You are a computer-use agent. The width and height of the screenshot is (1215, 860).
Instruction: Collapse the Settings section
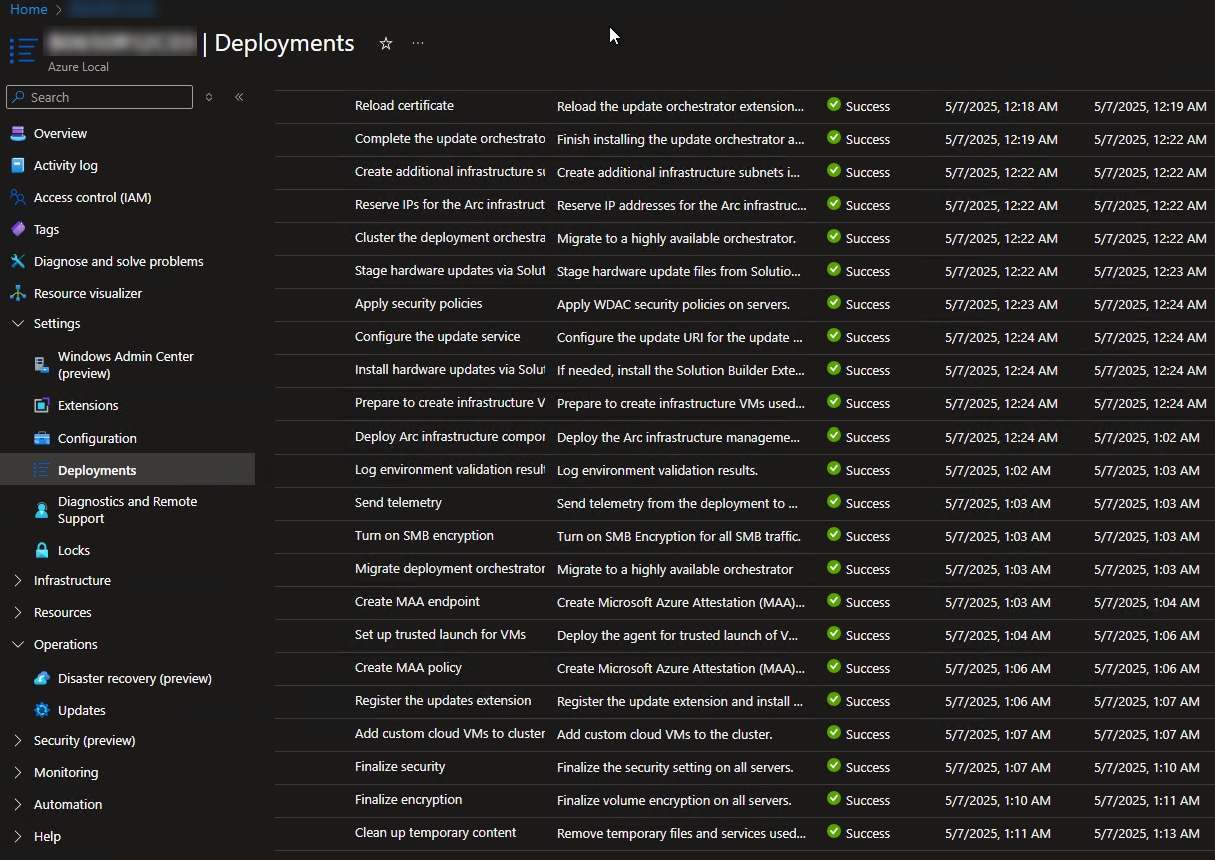point(18,323)
